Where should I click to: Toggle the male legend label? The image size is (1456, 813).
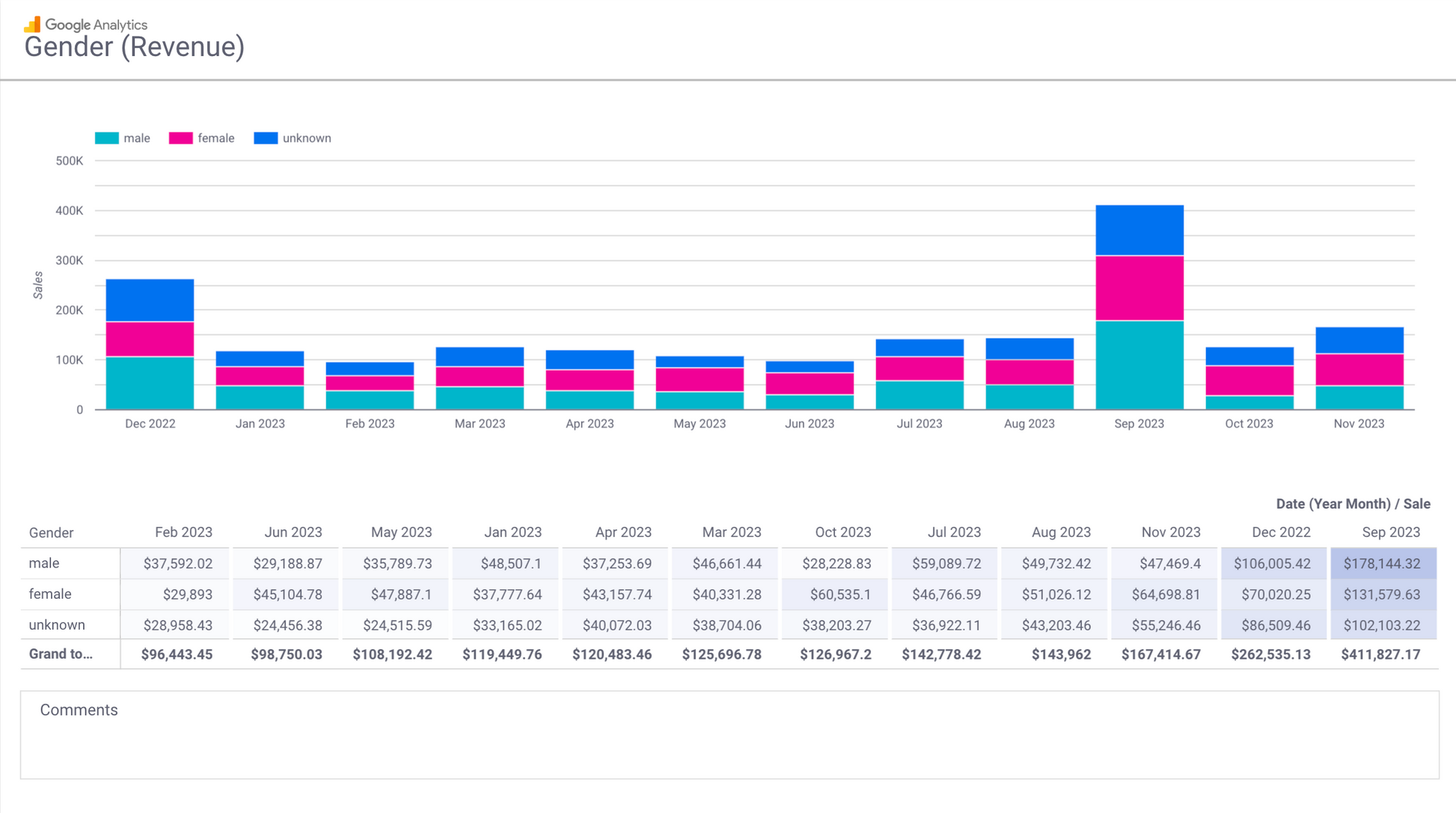[x=137, y=138]
